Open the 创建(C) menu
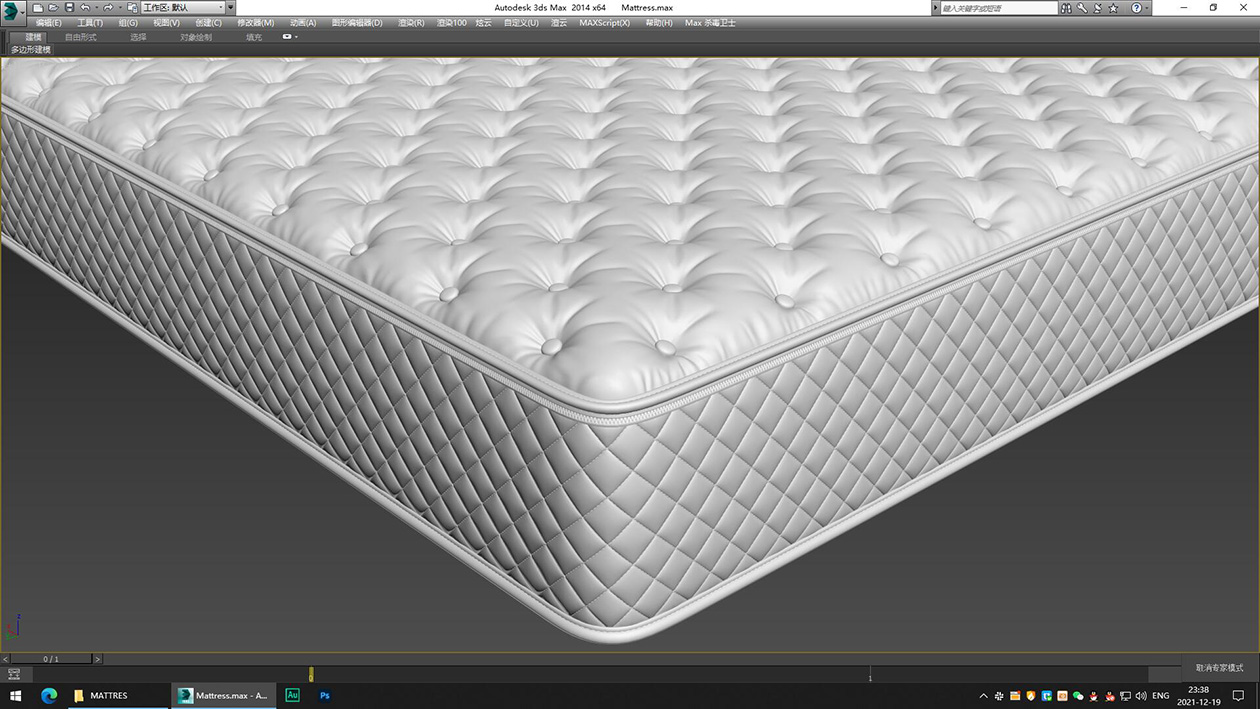1260x709 pixels. coord(209,23)
